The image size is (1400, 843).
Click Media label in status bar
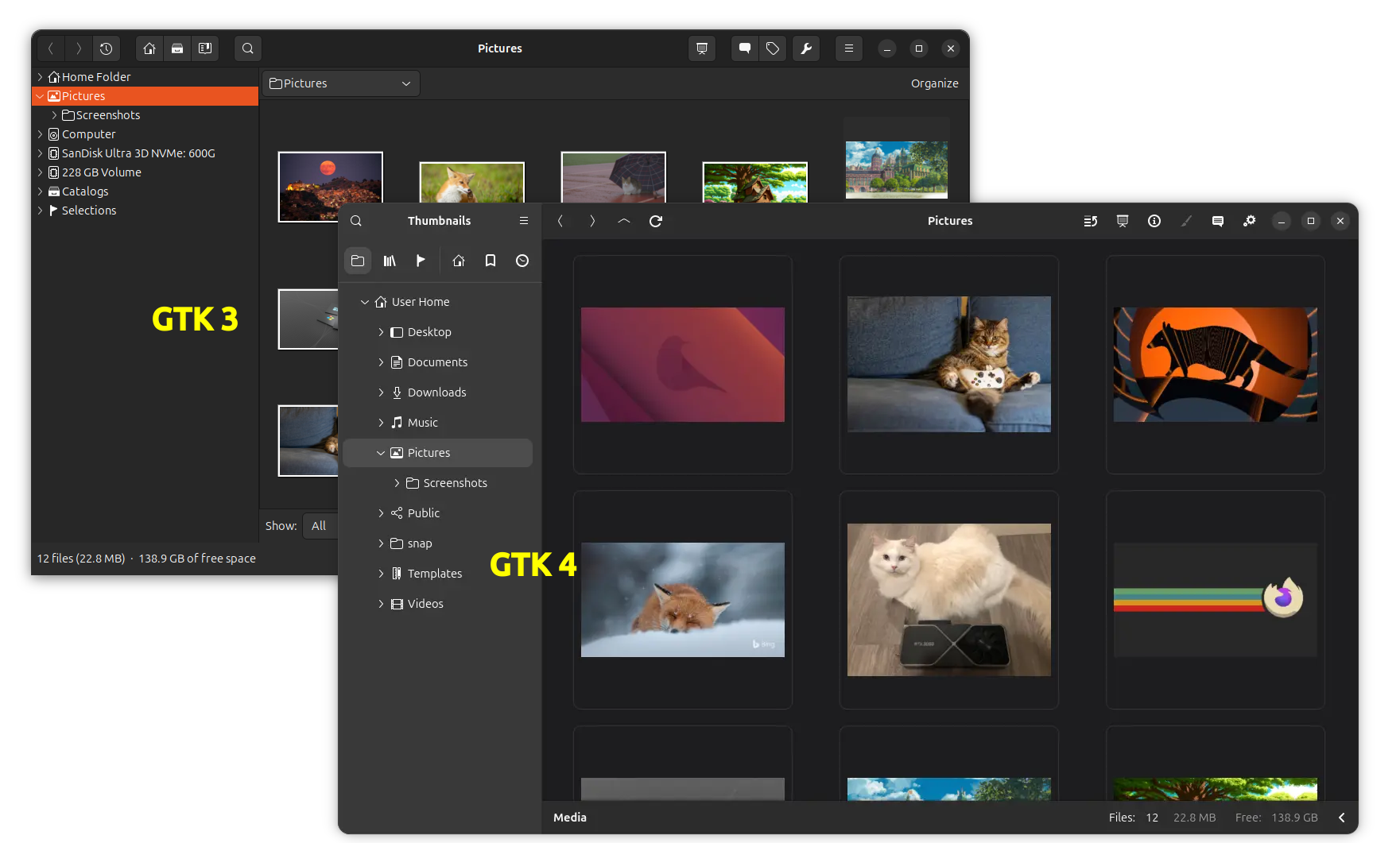coord(570,818)
